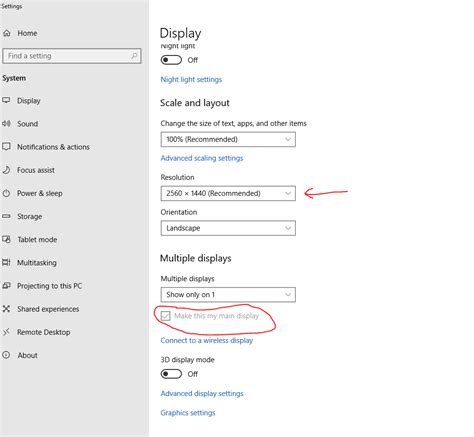The height and width of the screenshot is (437, 474).
Task: Click the Power & sleep icon
Action: (x=6, y=193)
